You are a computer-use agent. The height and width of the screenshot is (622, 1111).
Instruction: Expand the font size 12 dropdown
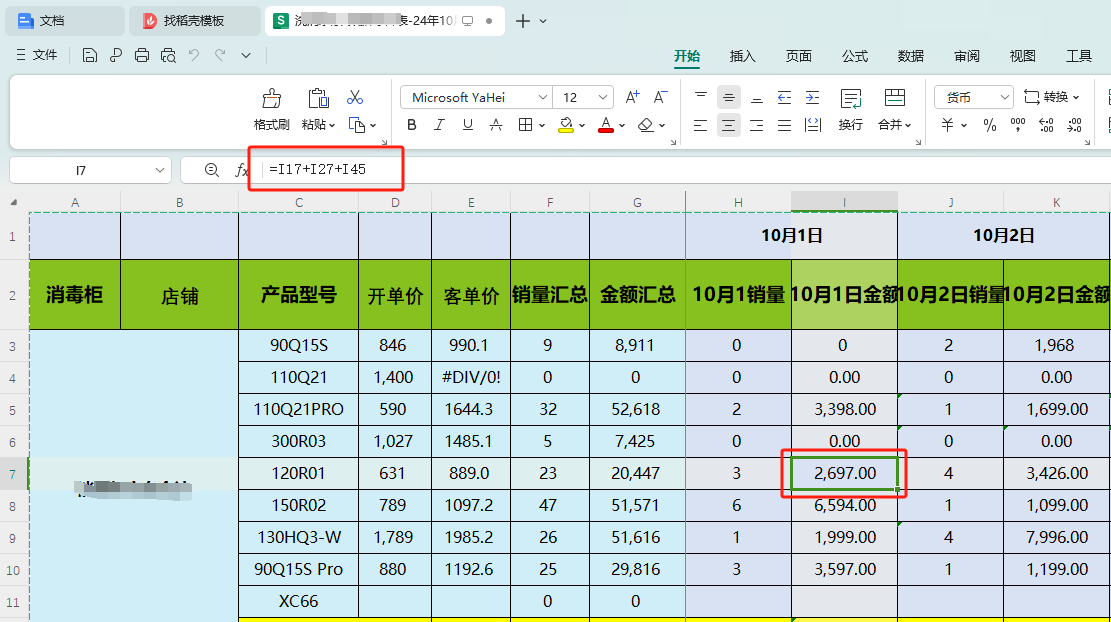pyautogui.click(x=603, y=97)
